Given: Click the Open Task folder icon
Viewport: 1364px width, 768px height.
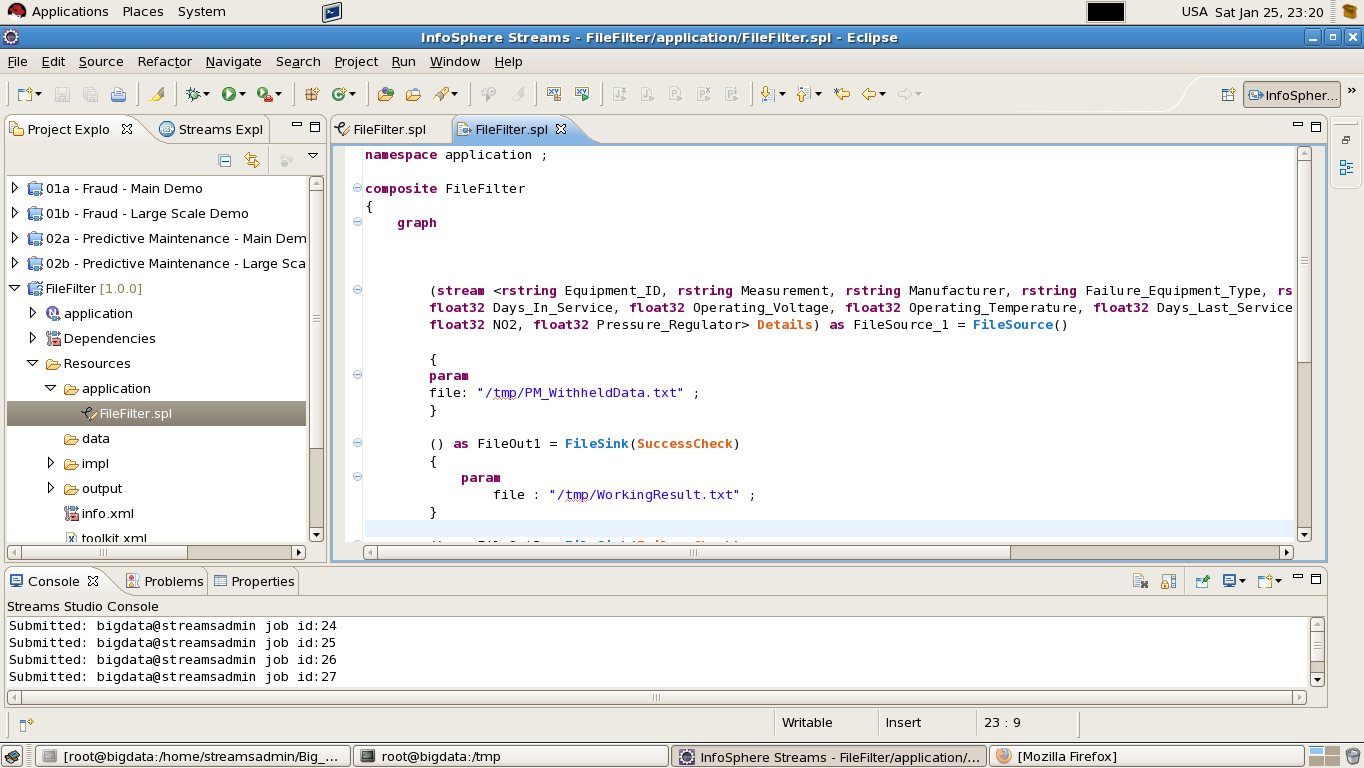Looking at the screenshot, I should tap(413, 94).
